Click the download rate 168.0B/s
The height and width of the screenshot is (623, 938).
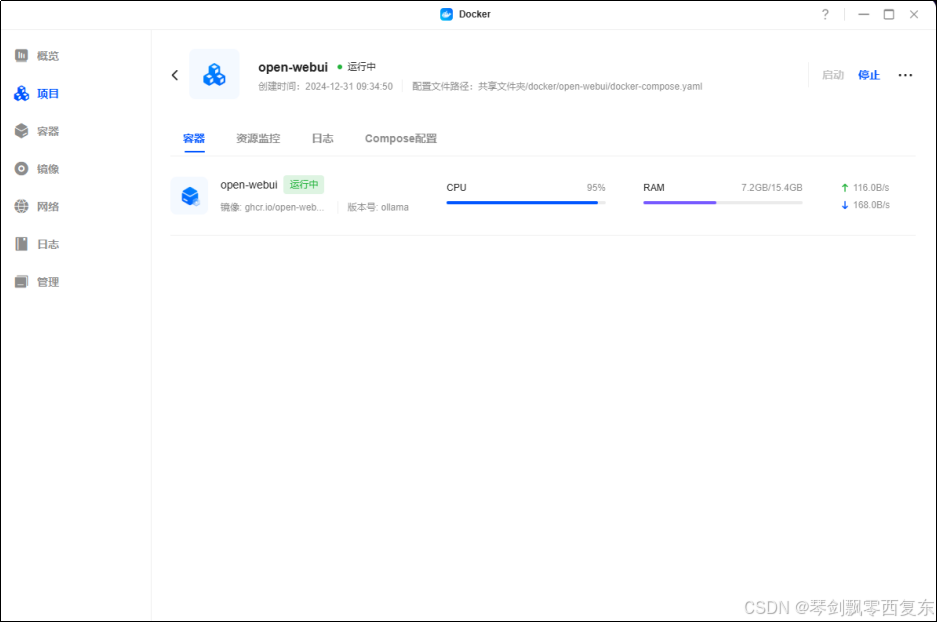[871, 205]
